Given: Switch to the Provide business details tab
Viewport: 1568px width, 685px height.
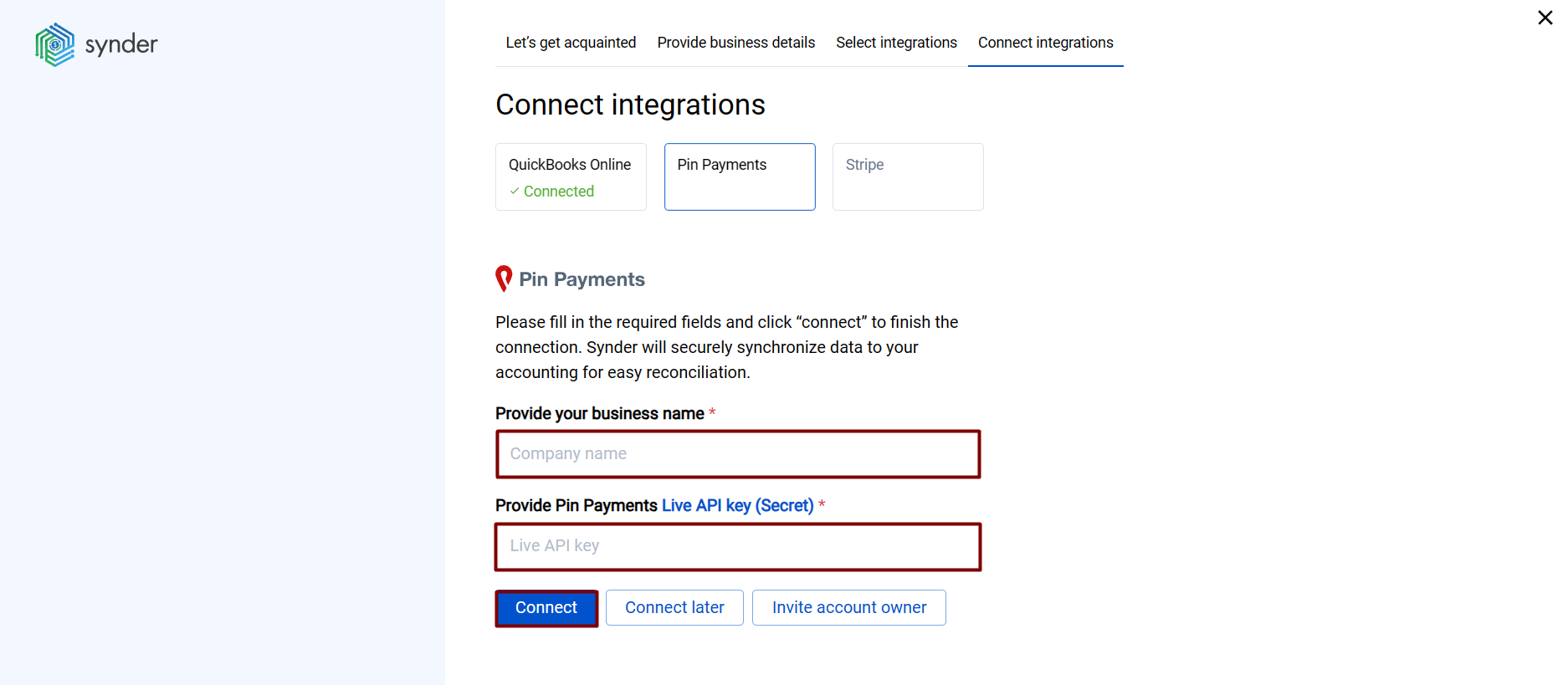Looking at the screenshot, I should click(735, 42).
